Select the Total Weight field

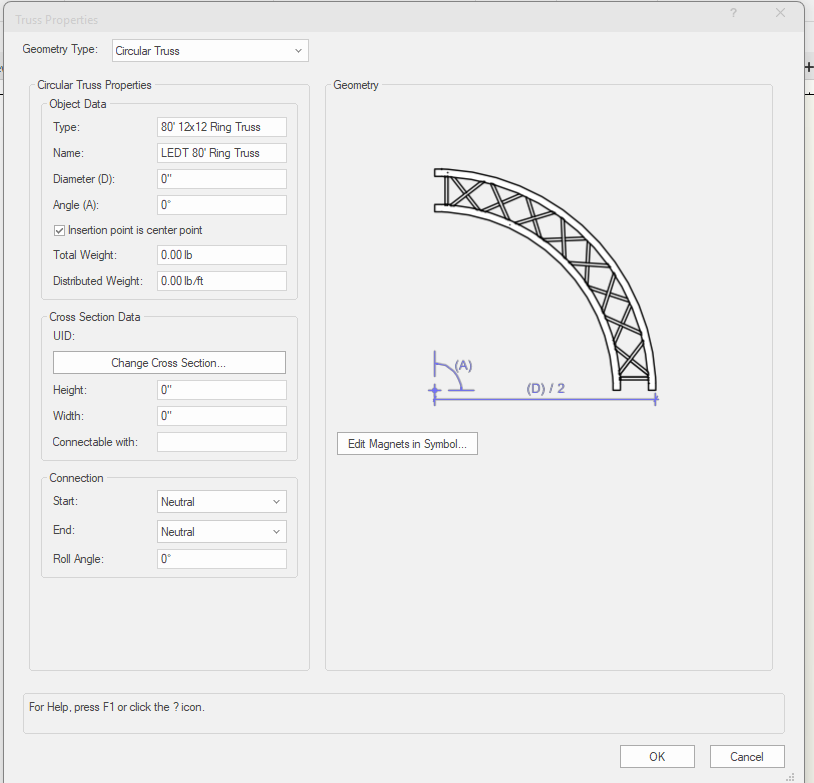click(222, 255)
